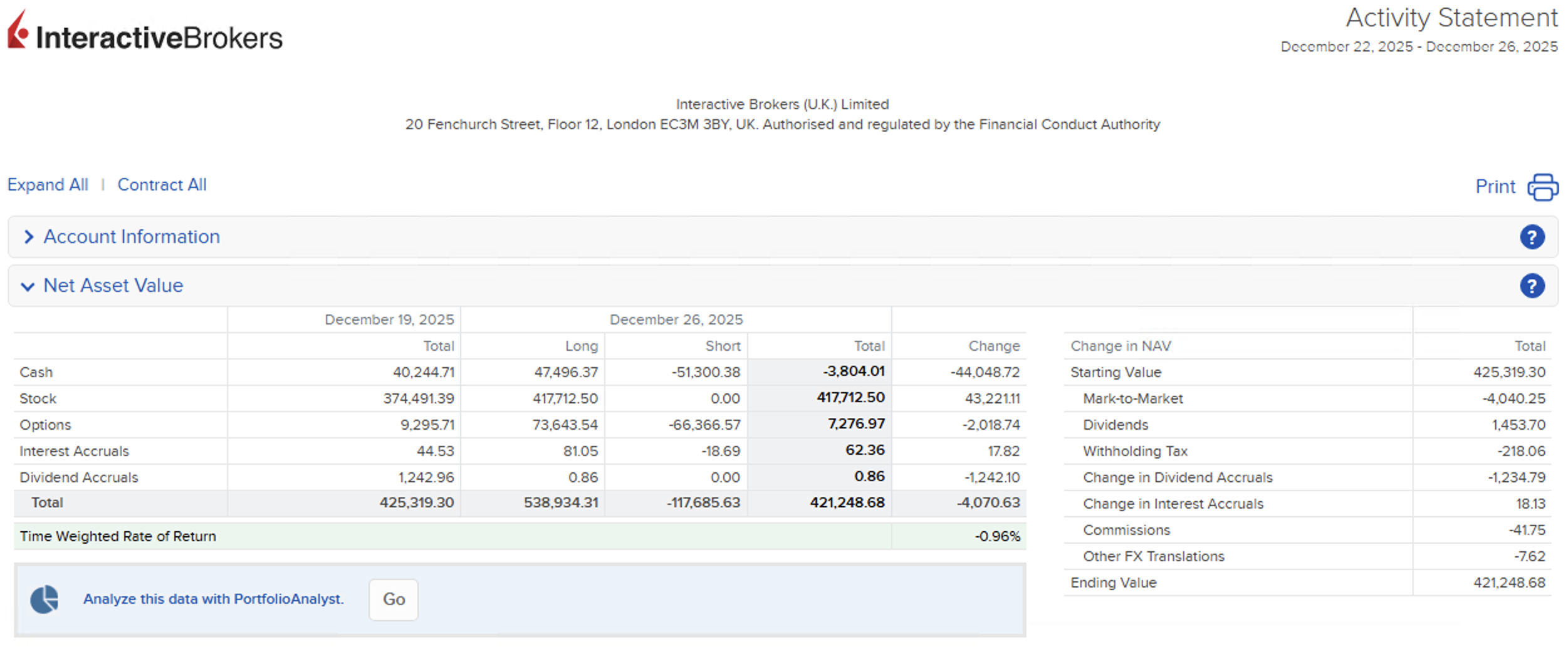Viewport: 1568px width, 649px height.
Task: Expand the Account Information chevron
Action: click(x=28, y=237)
